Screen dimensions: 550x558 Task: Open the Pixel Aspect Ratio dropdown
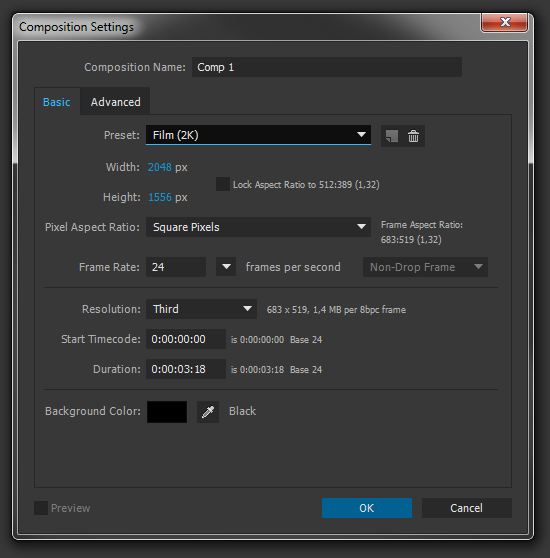(x=258, y=227)
